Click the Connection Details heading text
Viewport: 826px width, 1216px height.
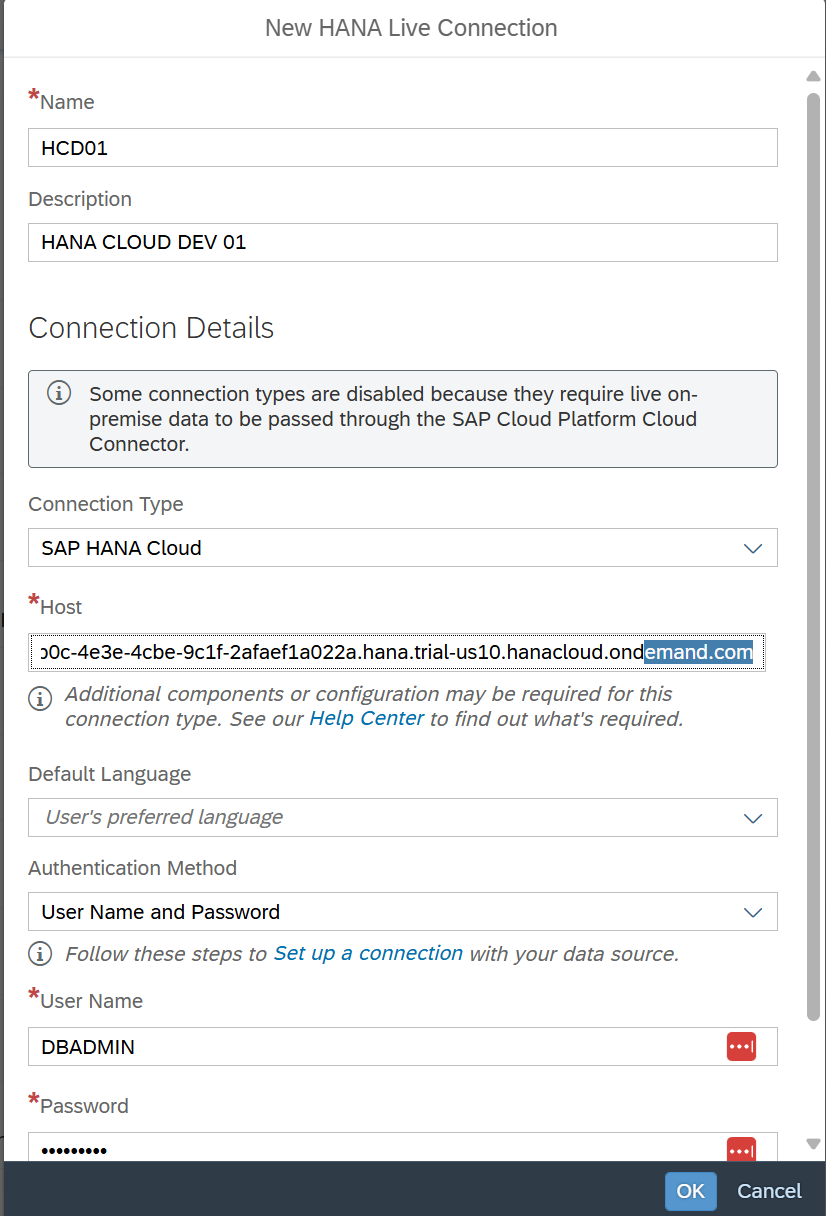pyautogui.click(x=151, y=328)
